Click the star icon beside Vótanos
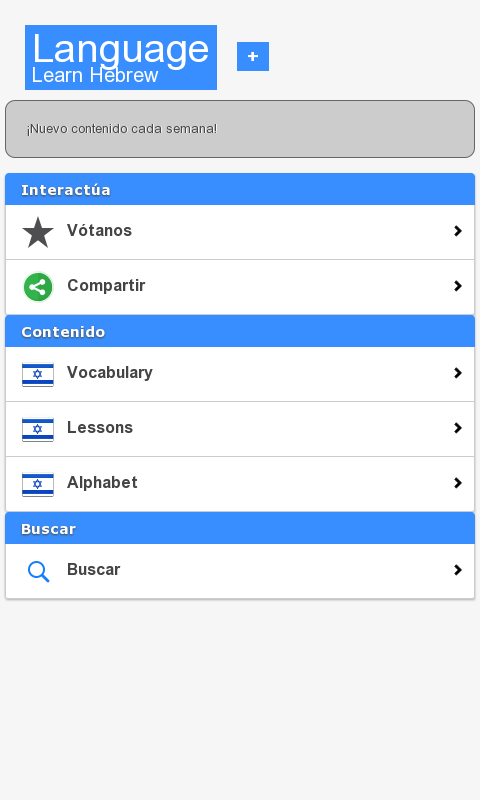This screenshot has width=480, height=800. click(x=38, y=233)
